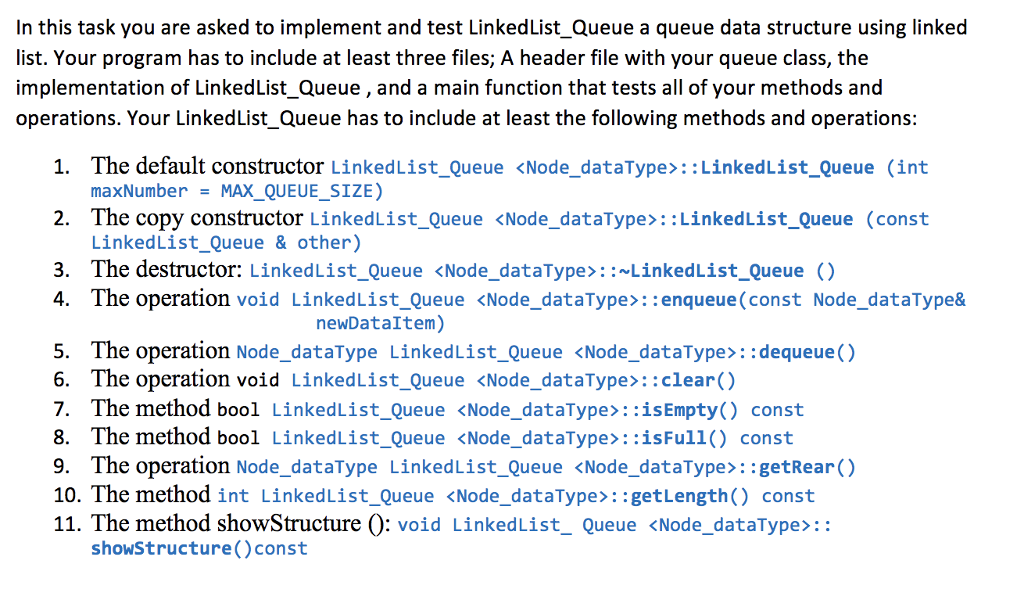Click the bold clear method name
Image resolution: width=1024 pixels, height=607 pixels.
(x=688, y=380)
